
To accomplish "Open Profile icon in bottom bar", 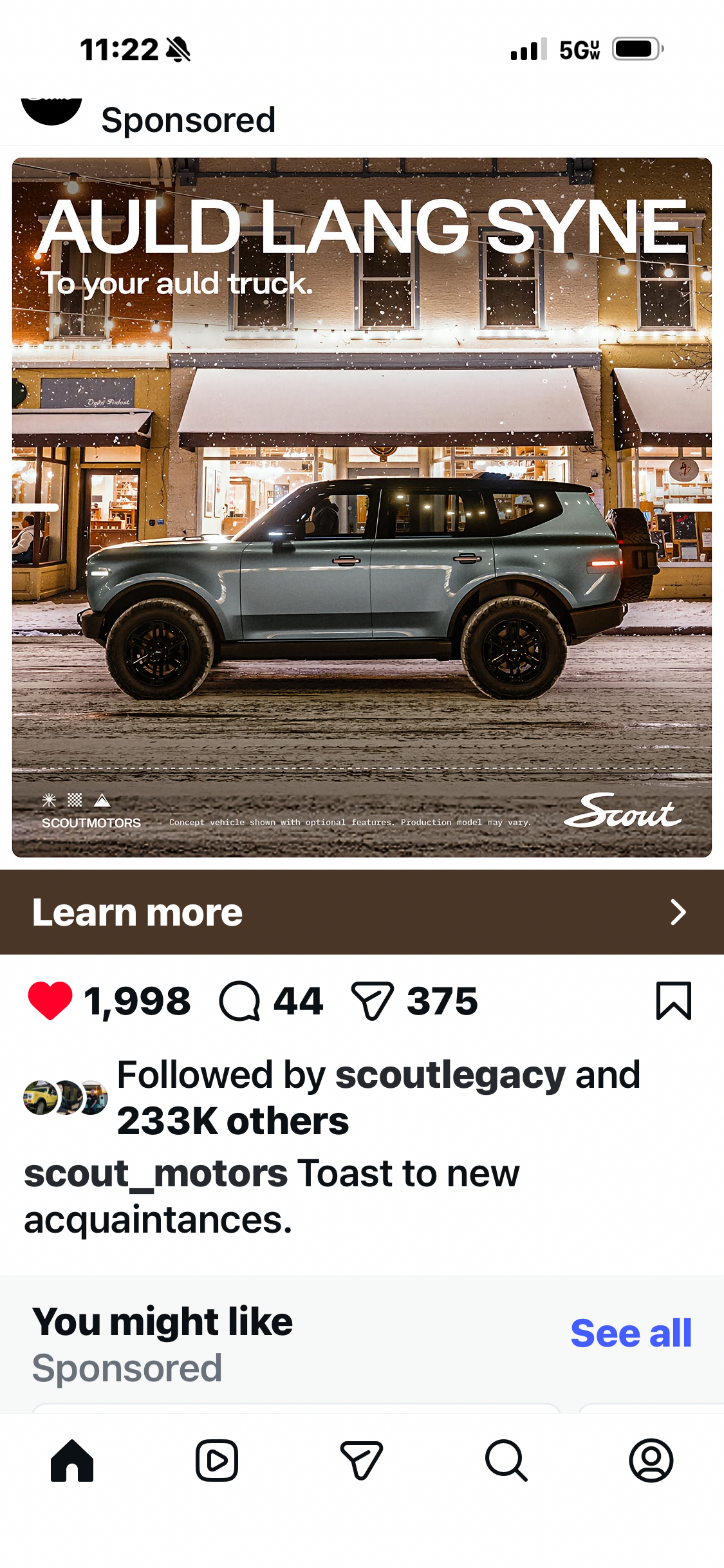I will pos(651,1461).
